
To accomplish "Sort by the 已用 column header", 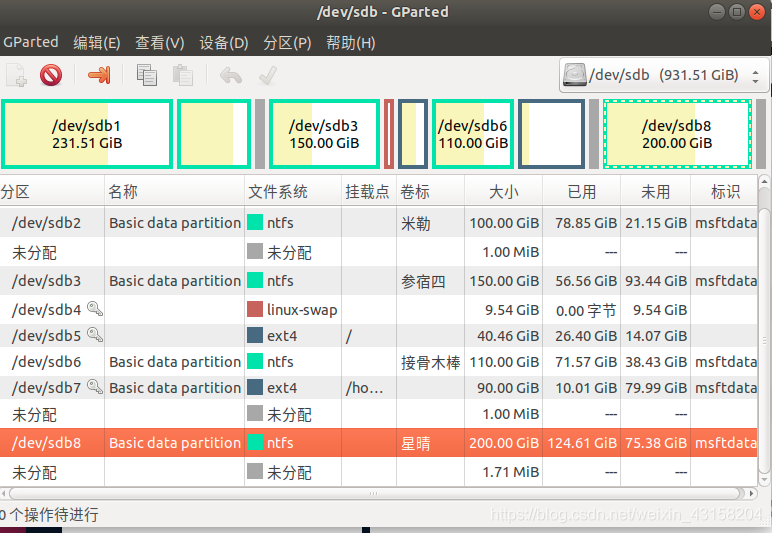I will click(581, 191).
